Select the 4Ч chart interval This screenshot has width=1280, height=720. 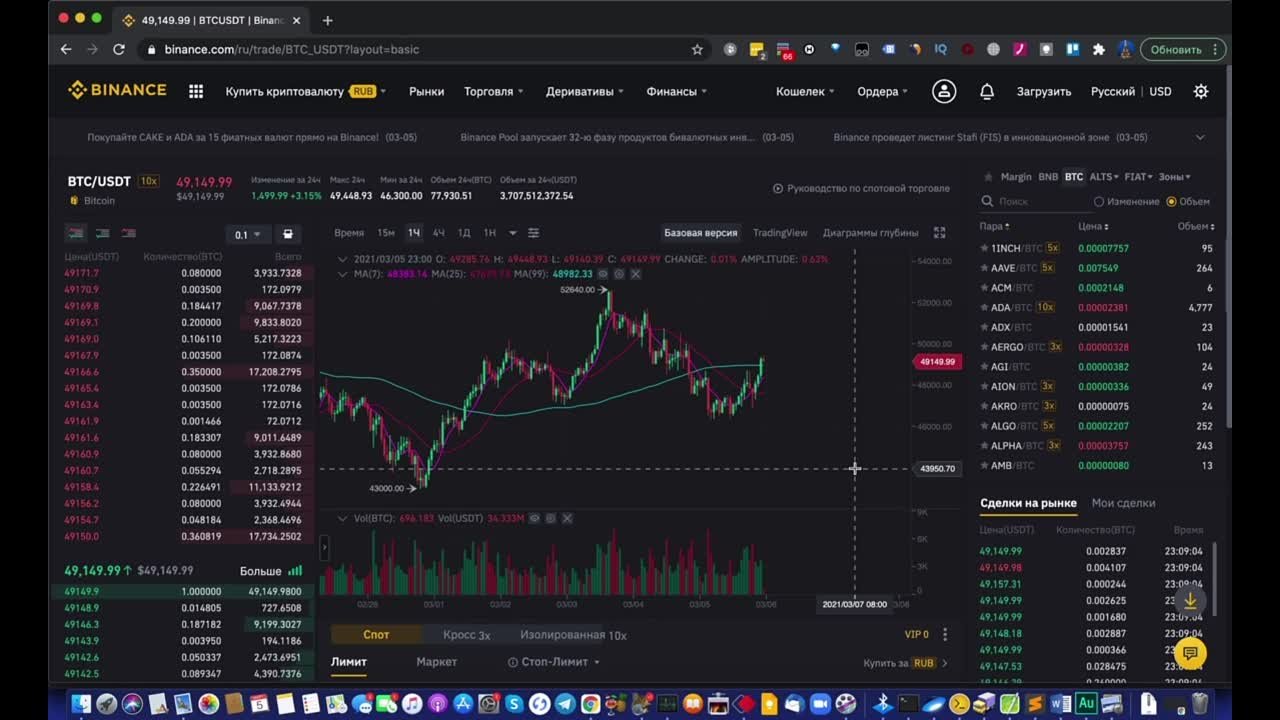[438, 233]
